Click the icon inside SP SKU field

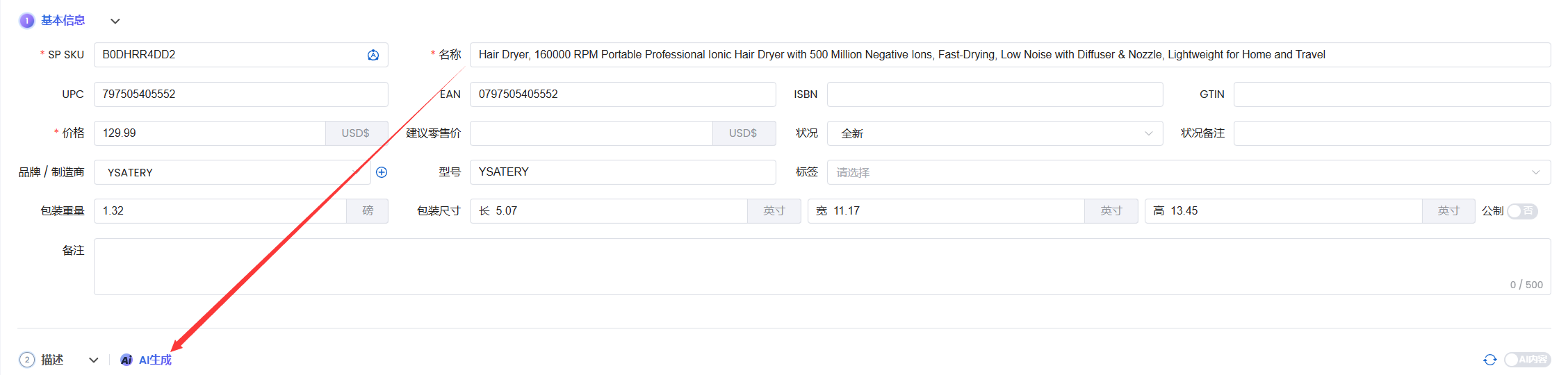pyautogui.click(x=373, y=55)
